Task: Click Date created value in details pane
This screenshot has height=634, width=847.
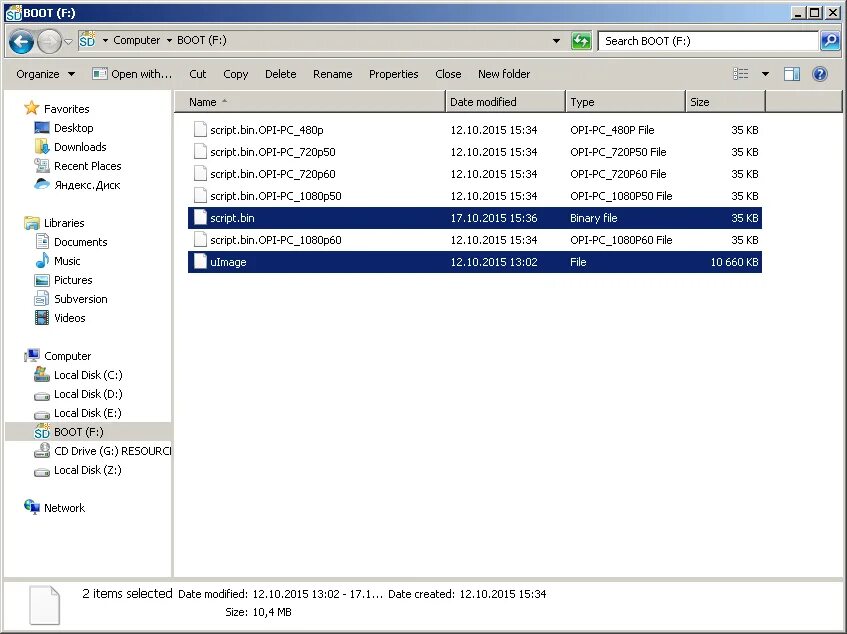Action: click(x=502, y=594)
